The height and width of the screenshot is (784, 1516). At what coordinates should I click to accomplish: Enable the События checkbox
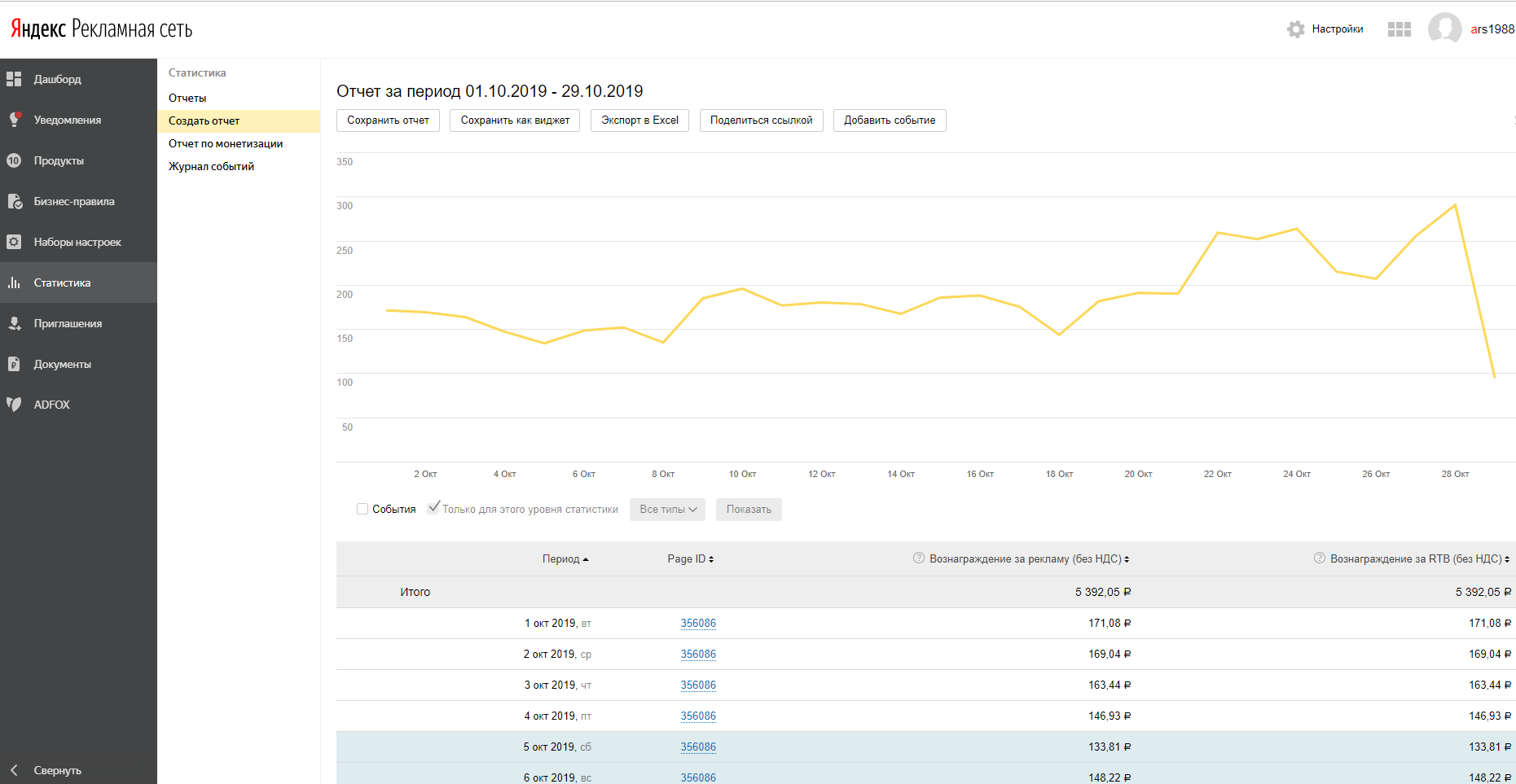tap(363, 509)
